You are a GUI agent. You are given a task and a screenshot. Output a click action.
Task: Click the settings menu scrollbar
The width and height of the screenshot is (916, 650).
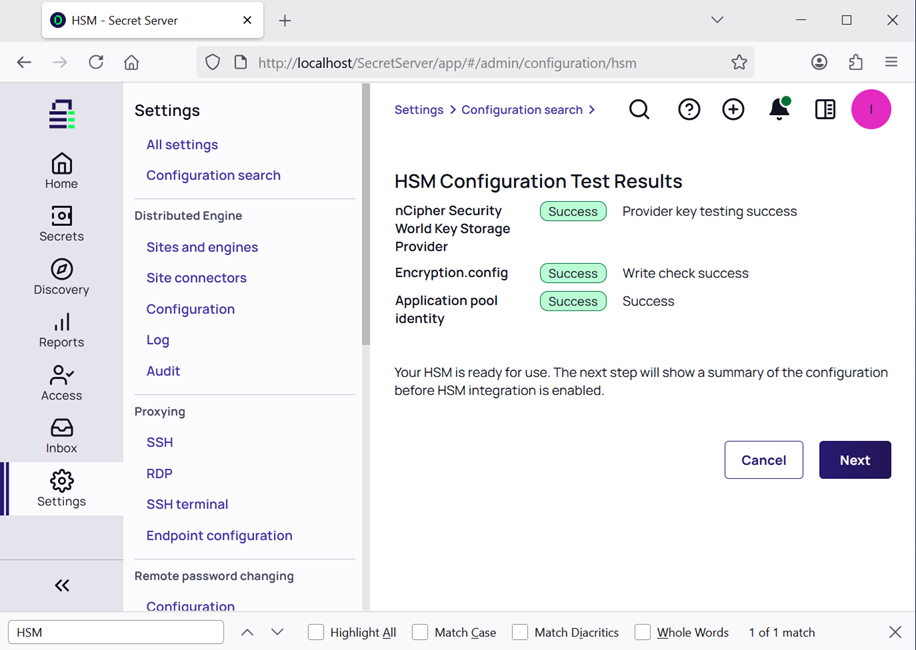(x=366, y=214)
